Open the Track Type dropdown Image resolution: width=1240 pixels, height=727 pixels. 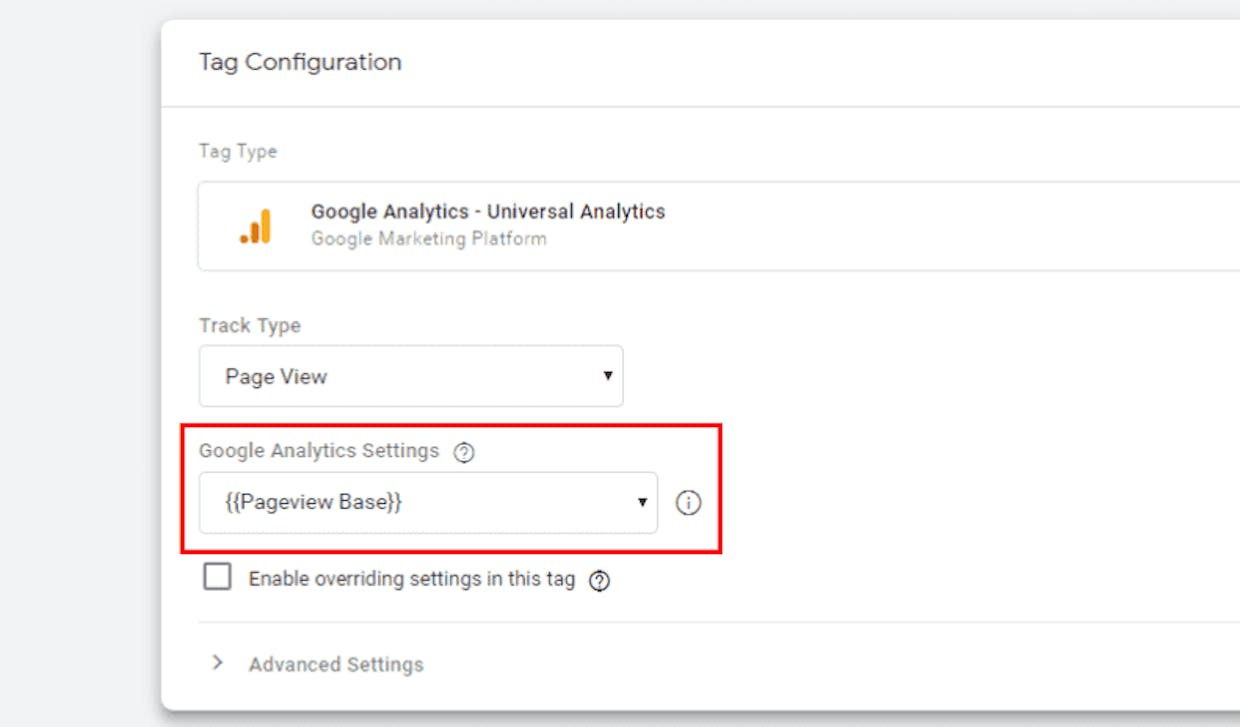pos(411,376)
